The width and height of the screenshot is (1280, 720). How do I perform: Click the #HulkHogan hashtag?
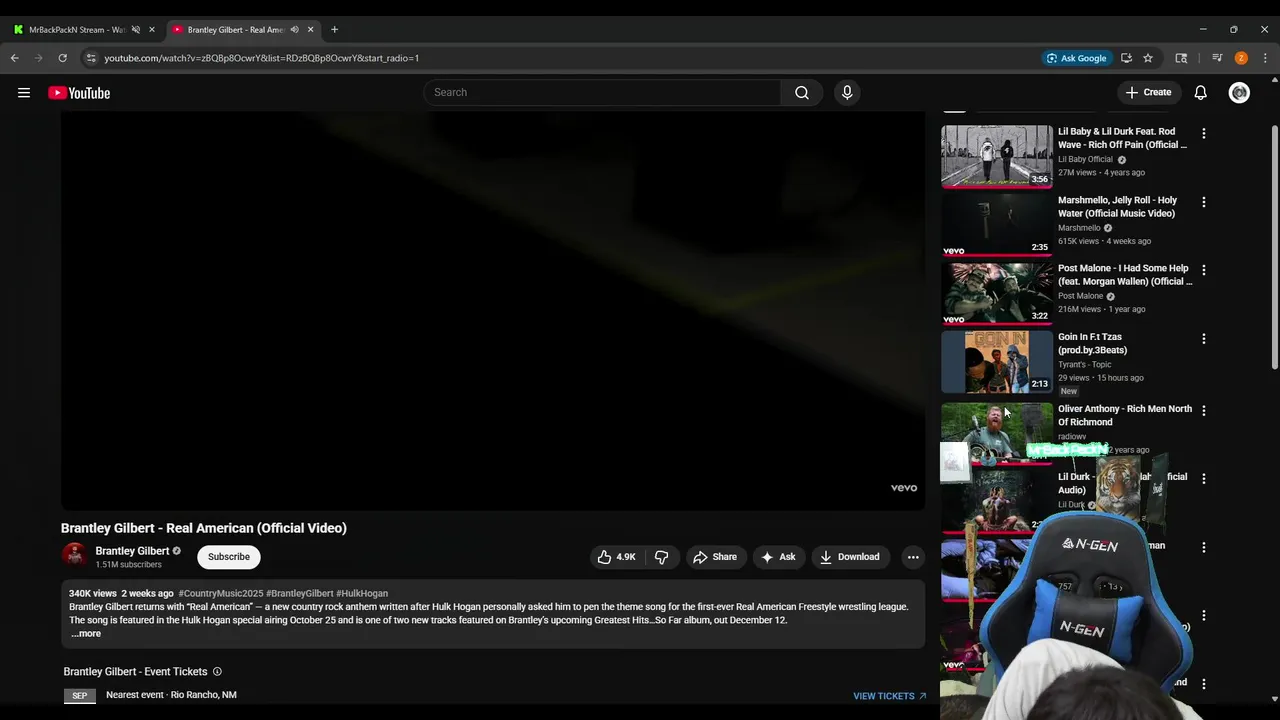(x=362, y=593)
